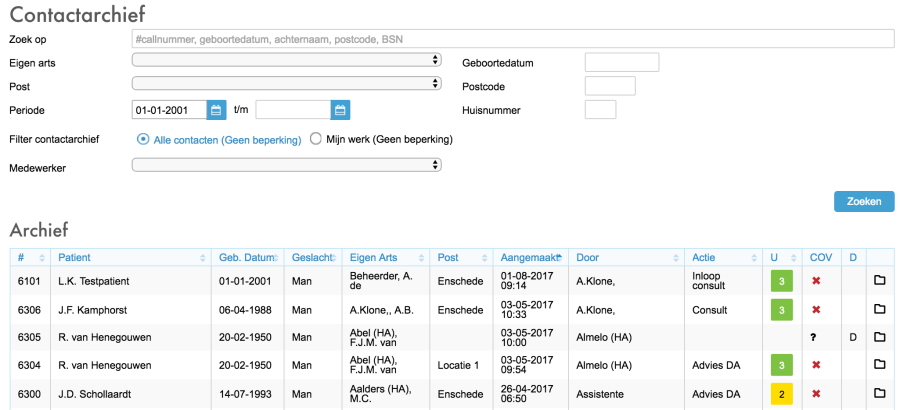
Task: Click Consult action in row 6306
Action: 709,310
